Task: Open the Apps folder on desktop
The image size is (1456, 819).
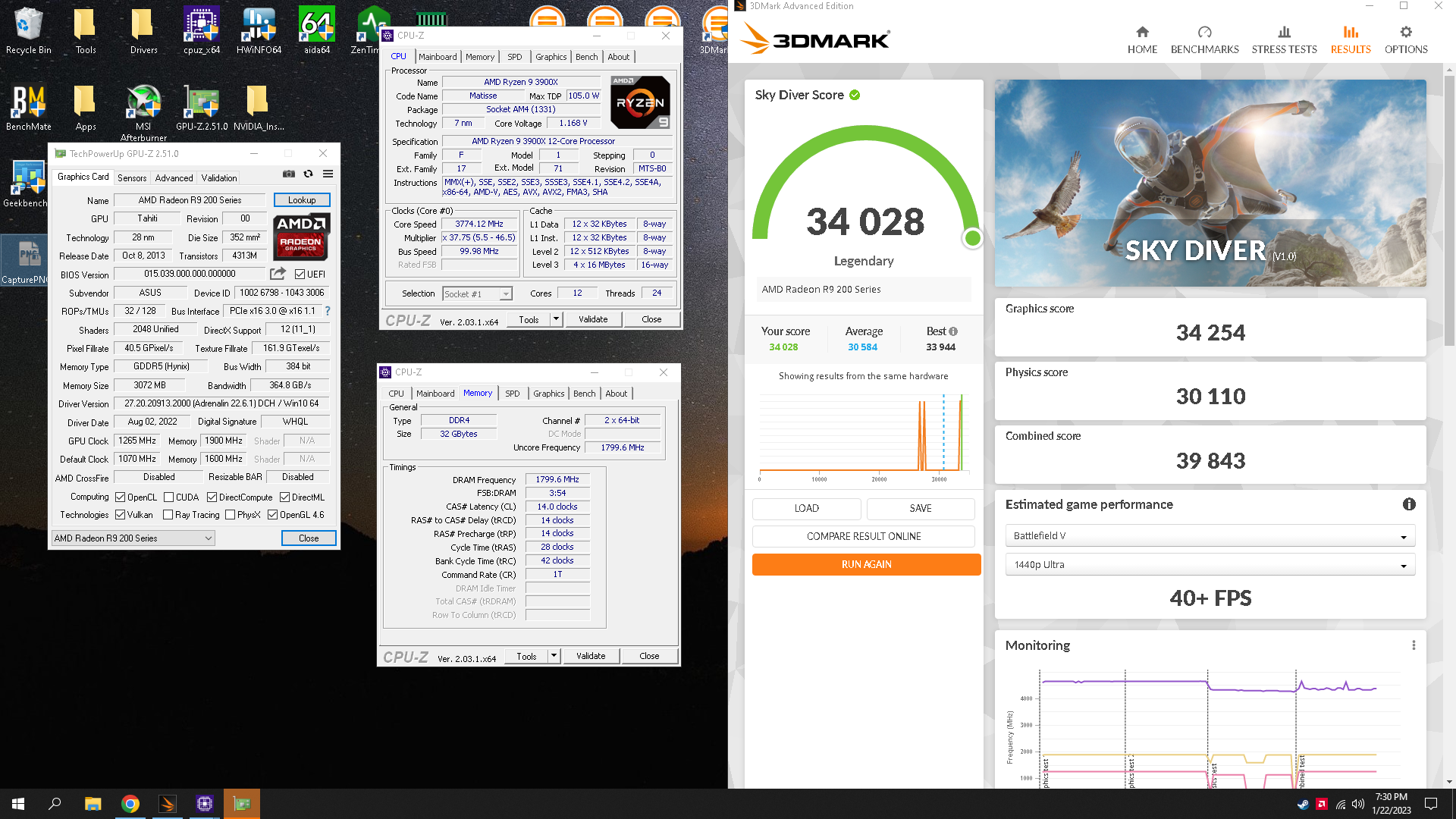Action: coord(86,108)
